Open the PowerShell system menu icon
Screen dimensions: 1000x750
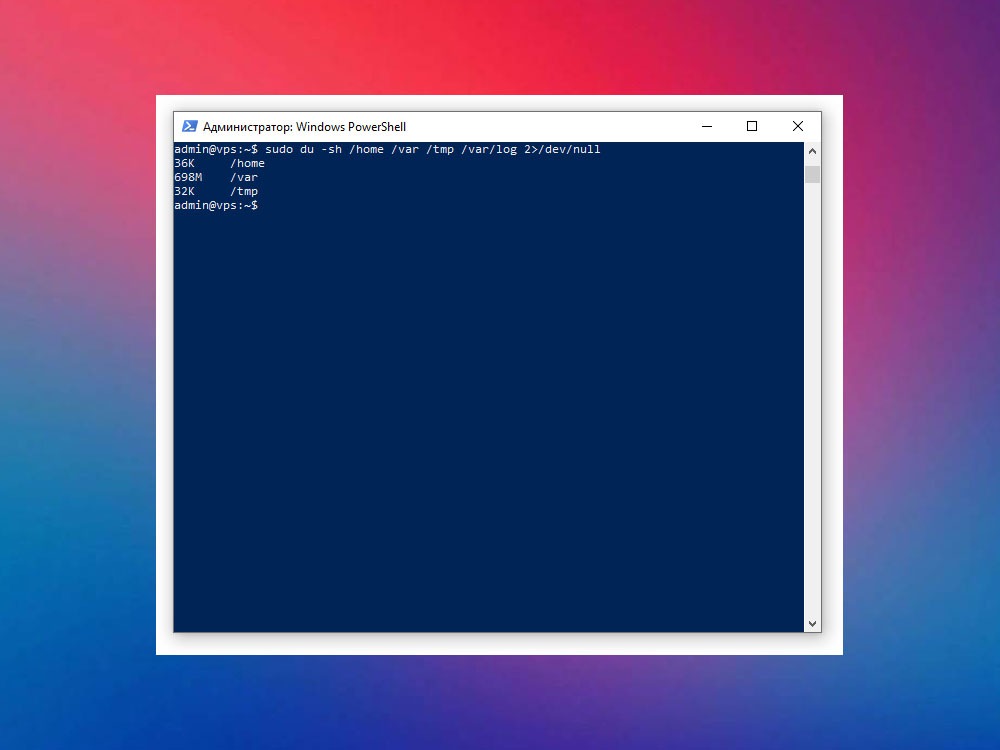(189, 126)
